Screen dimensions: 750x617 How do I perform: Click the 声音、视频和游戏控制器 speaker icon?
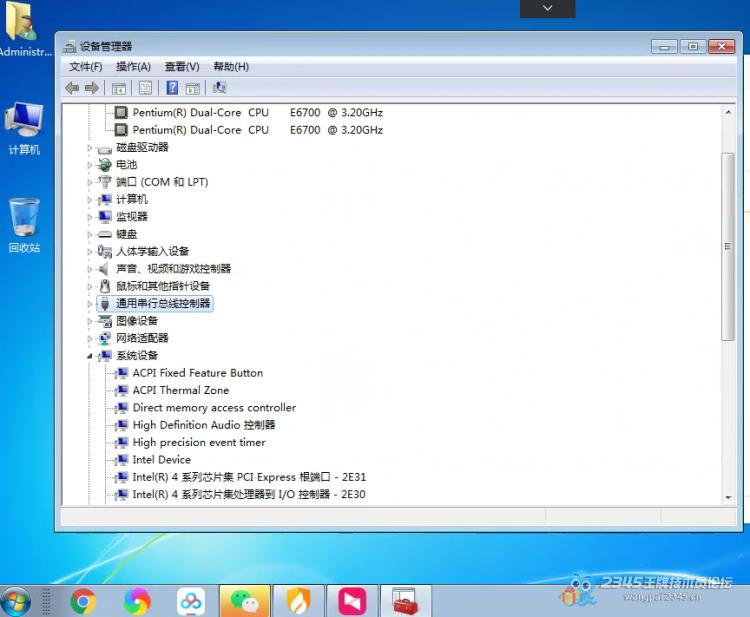pyautogui.click(x=103, y=269)
